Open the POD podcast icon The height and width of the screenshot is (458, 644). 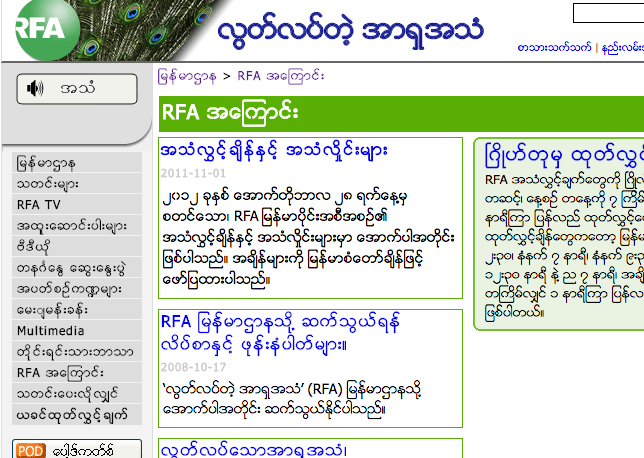(31, 451)
